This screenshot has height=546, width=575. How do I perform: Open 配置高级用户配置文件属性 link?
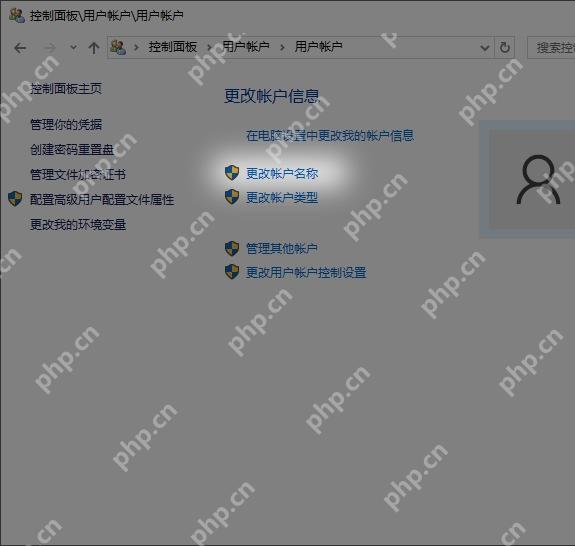click(x=102, y=200)
